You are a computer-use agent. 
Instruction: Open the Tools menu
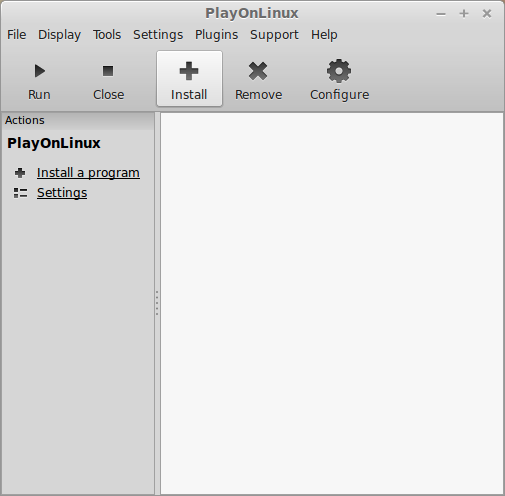(x=107, y=35)
